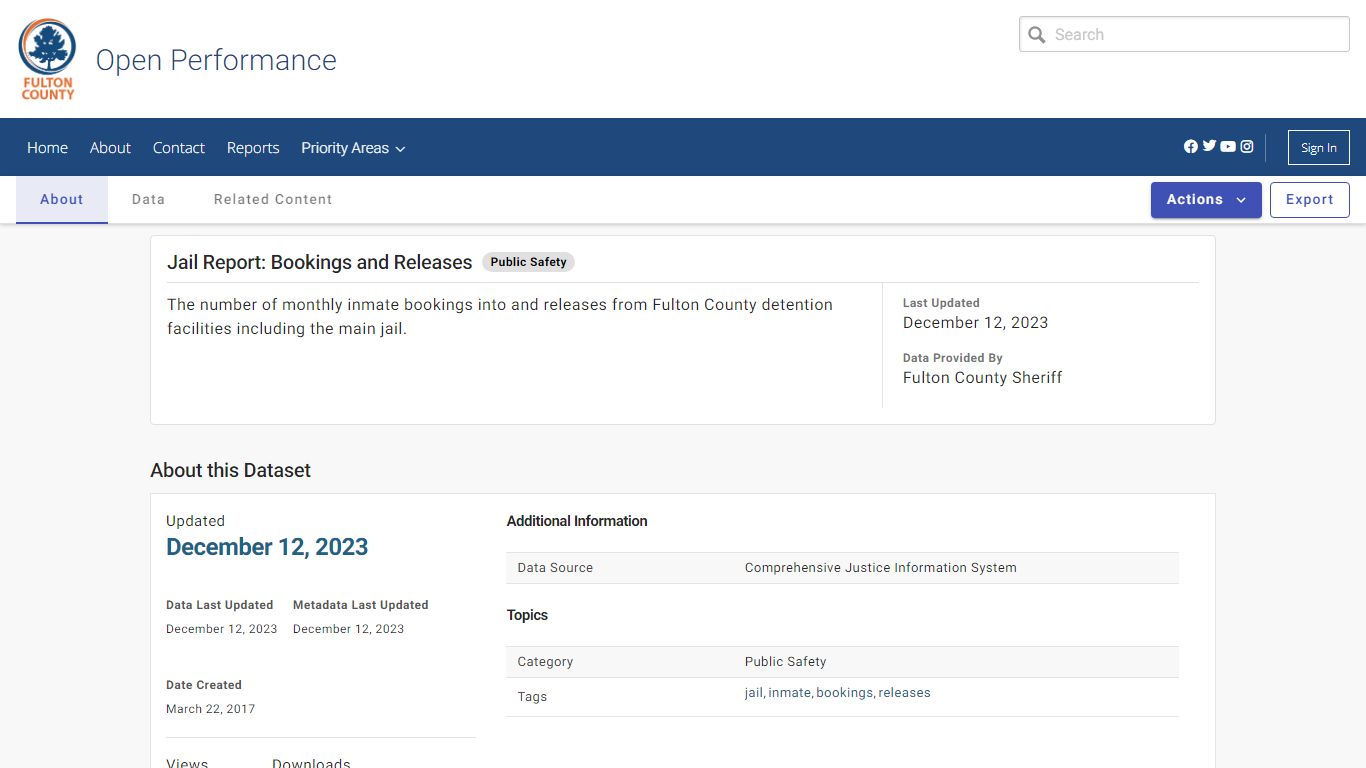This screenshot has width=1366, height=768.
Task: Click the search magnifier icon
Action: [x=1038, y=34]
